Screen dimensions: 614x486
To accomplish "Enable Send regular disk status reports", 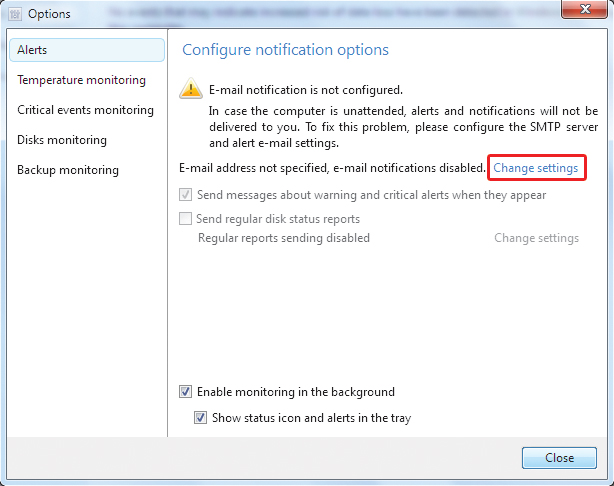I will click(x=185, y=219).
